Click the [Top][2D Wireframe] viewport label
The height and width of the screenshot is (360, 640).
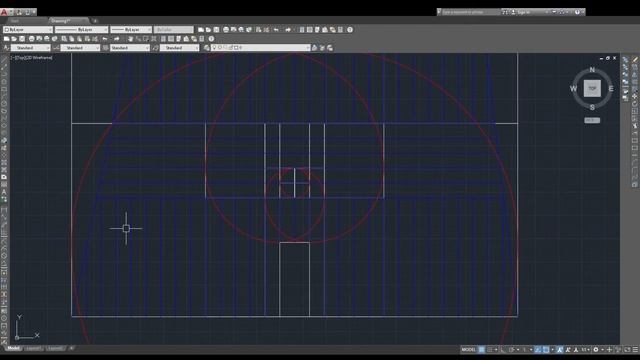(x=32, y=58)
